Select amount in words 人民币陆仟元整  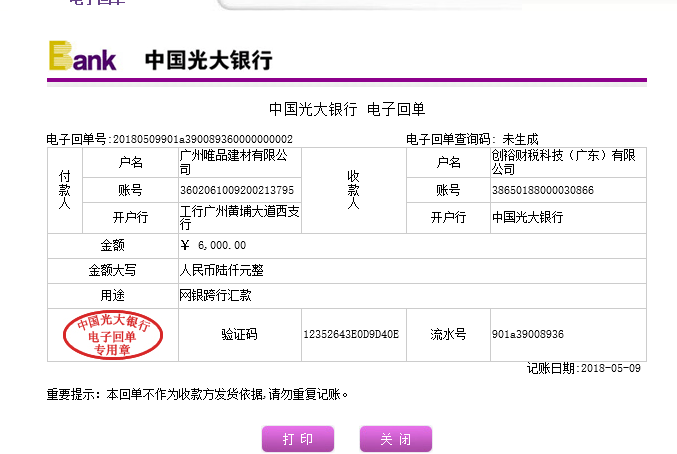pos(221,271)
